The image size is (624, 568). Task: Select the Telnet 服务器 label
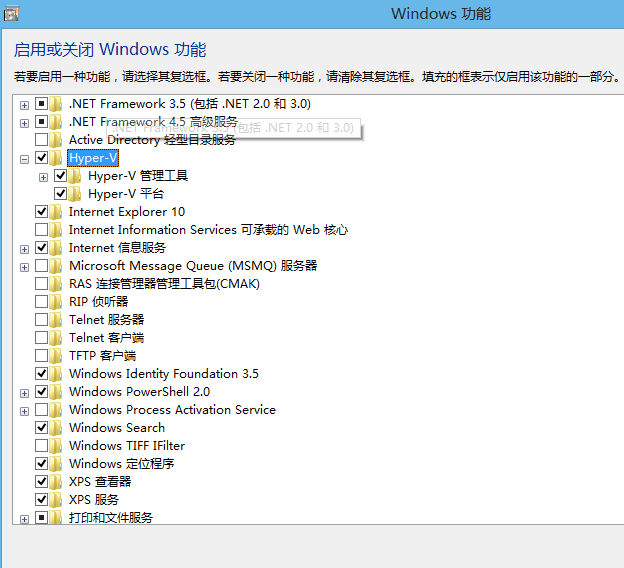pyautogui.click(x=107, y=320)
